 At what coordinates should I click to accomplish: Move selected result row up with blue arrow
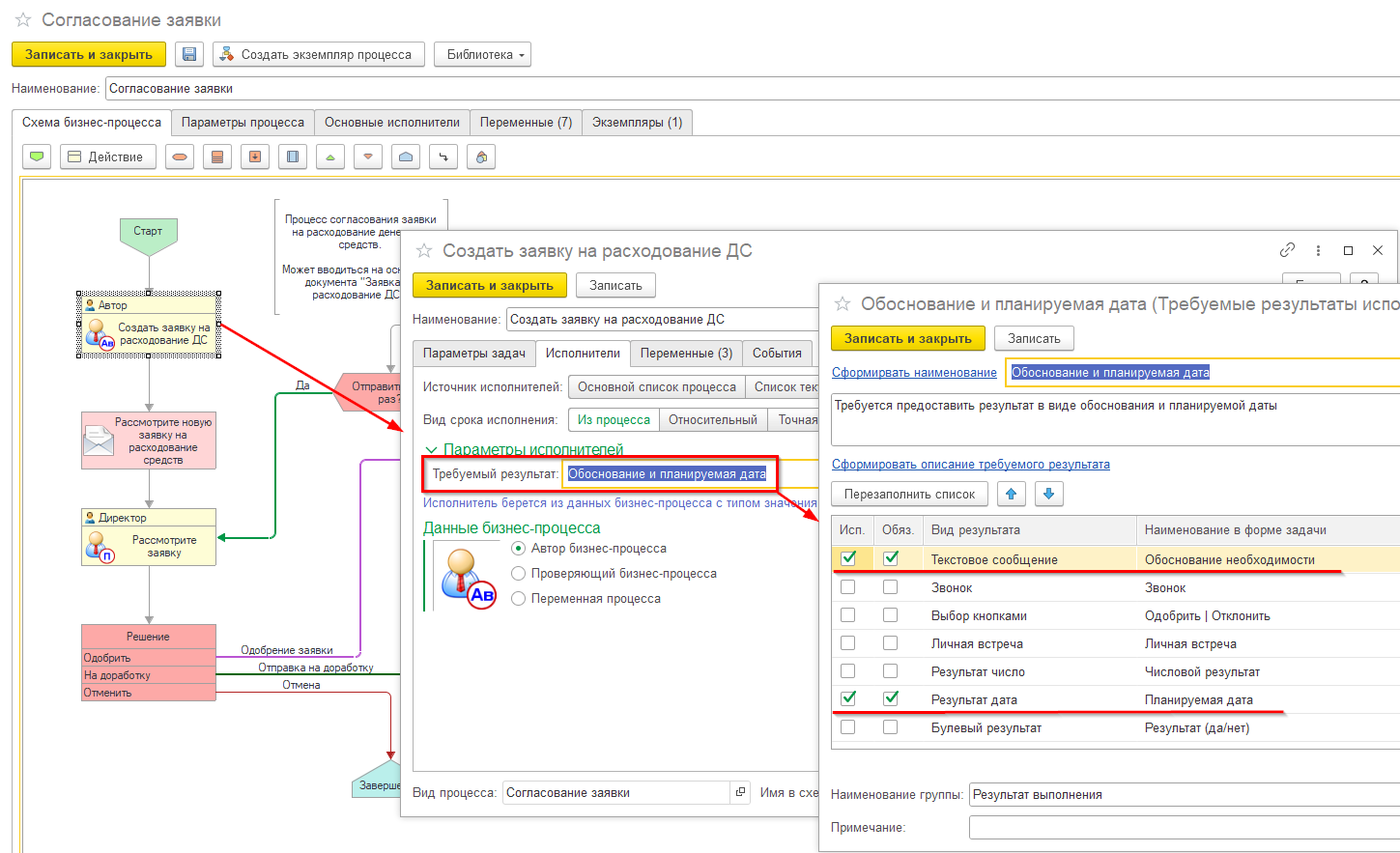click(x=1012, y=494)
